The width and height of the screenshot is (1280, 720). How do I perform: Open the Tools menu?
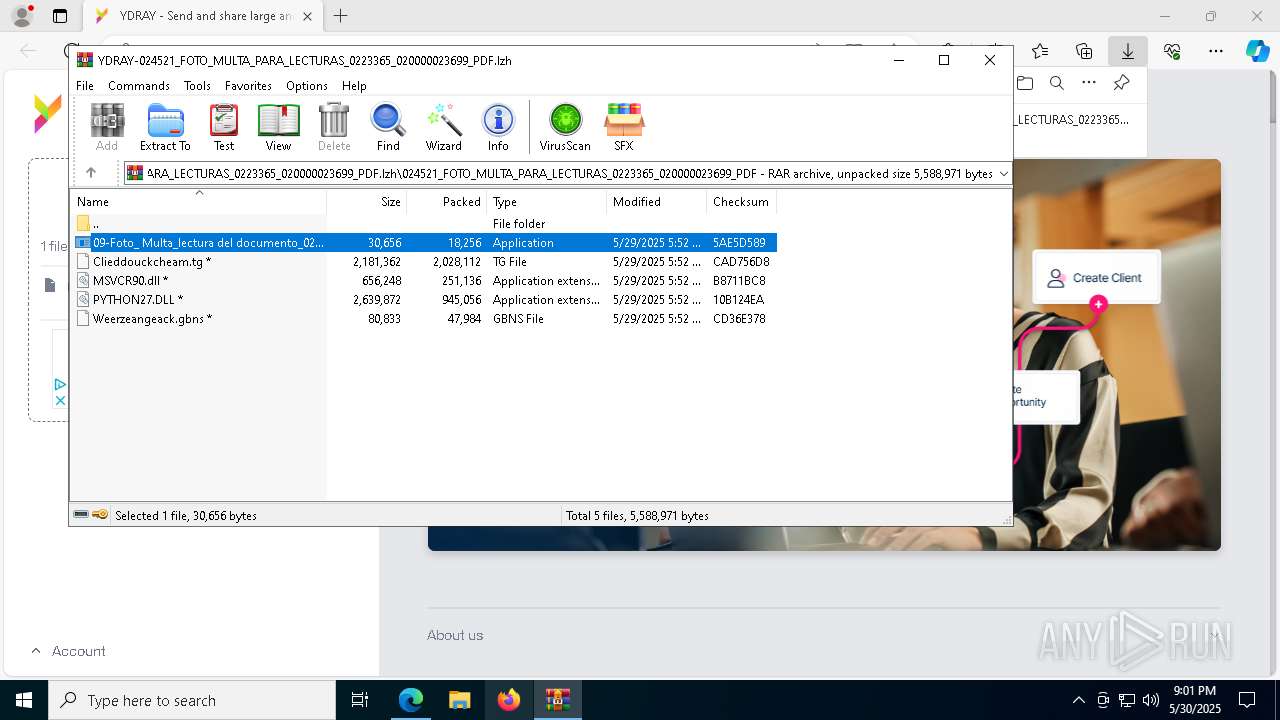197,86
